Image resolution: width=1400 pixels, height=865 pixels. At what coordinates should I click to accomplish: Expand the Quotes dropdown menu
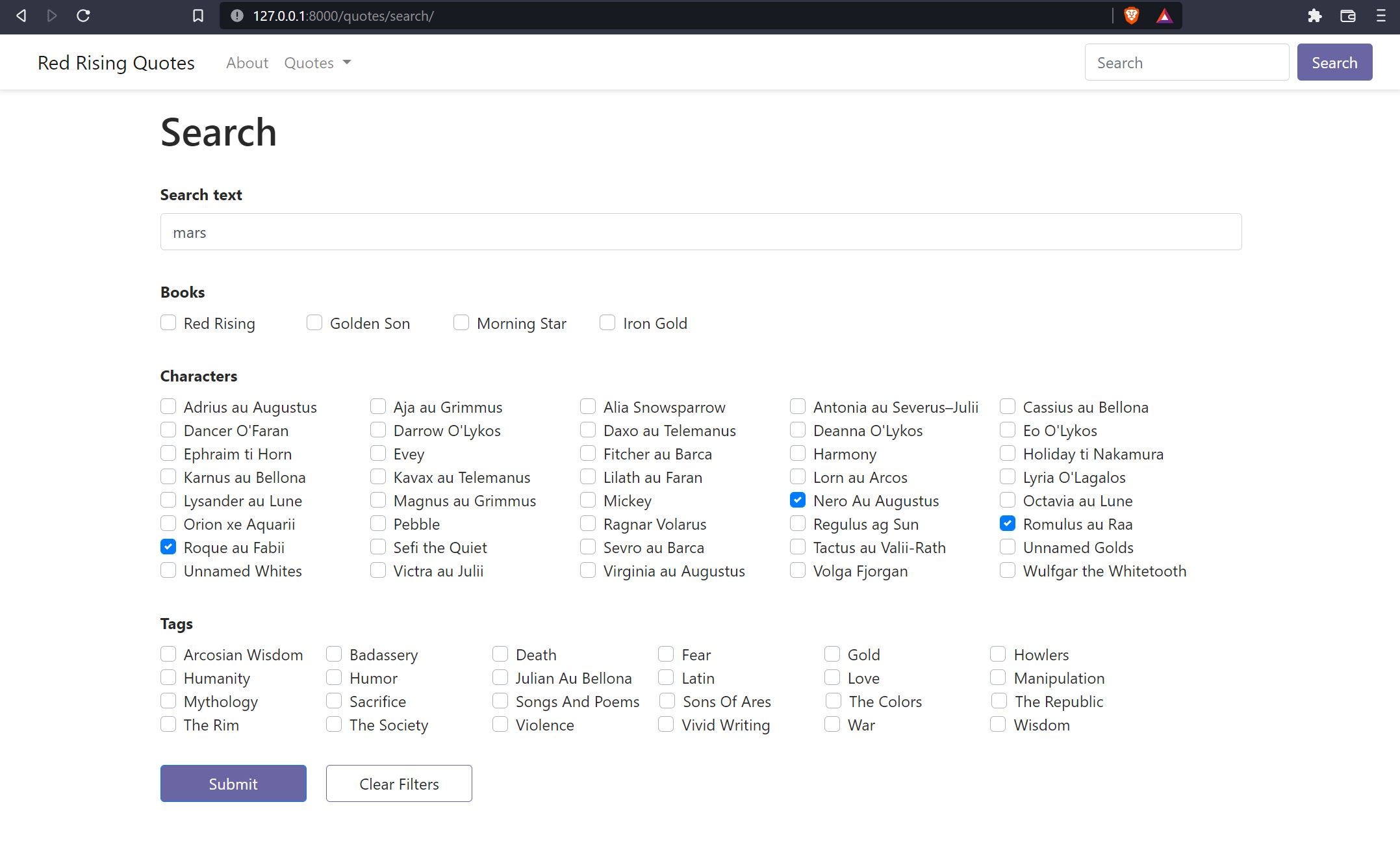pos(317,63)
